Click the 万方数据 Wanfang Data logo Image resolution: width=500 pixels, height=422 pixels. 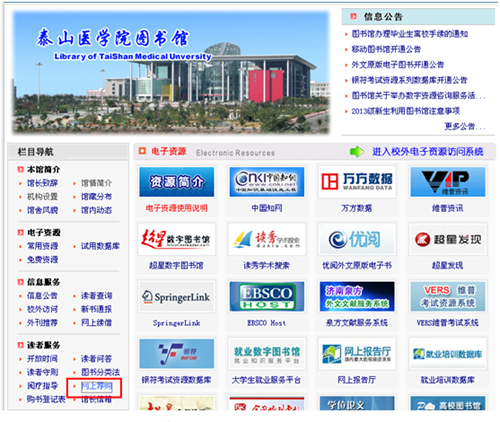pyautogui.click(x=357, y=182)
